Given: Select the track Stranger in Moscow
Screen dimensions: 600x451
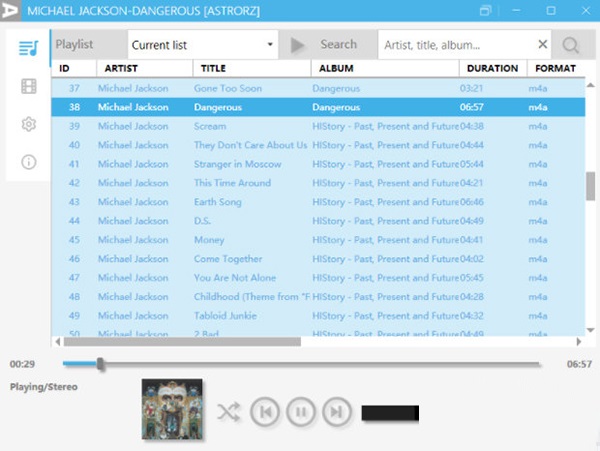Looking at the screenshot, I should (237, 164).
